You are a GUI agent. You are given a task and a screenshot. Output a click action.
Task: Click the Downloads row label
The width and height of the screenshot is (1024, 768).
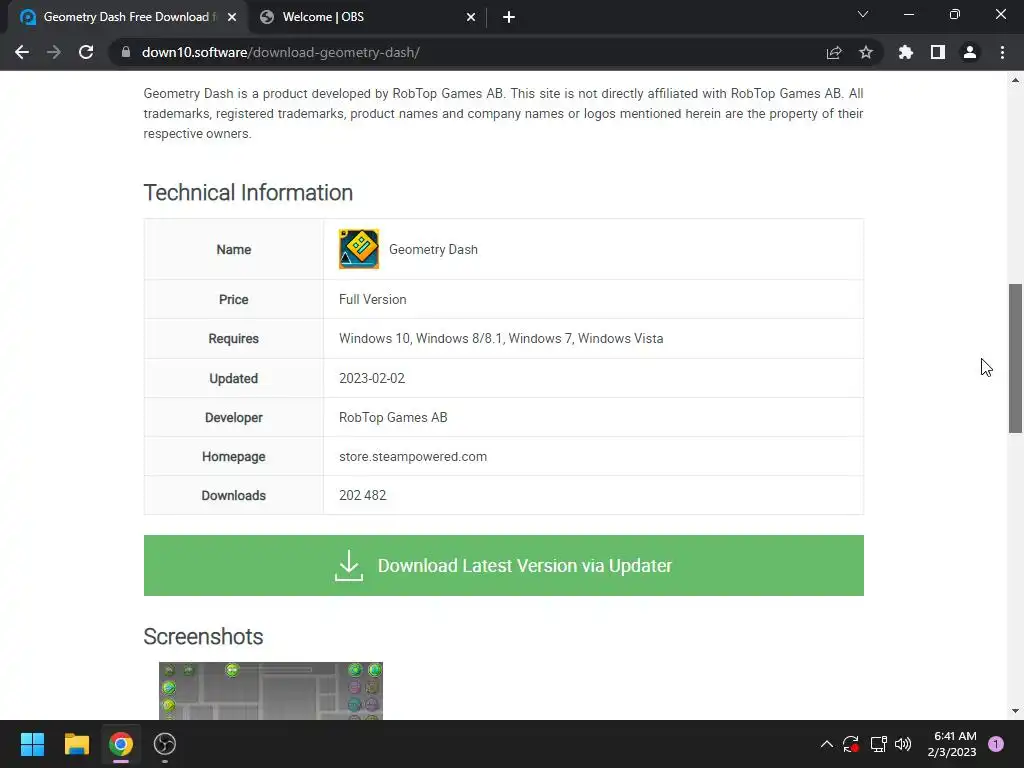click(234, 495)
